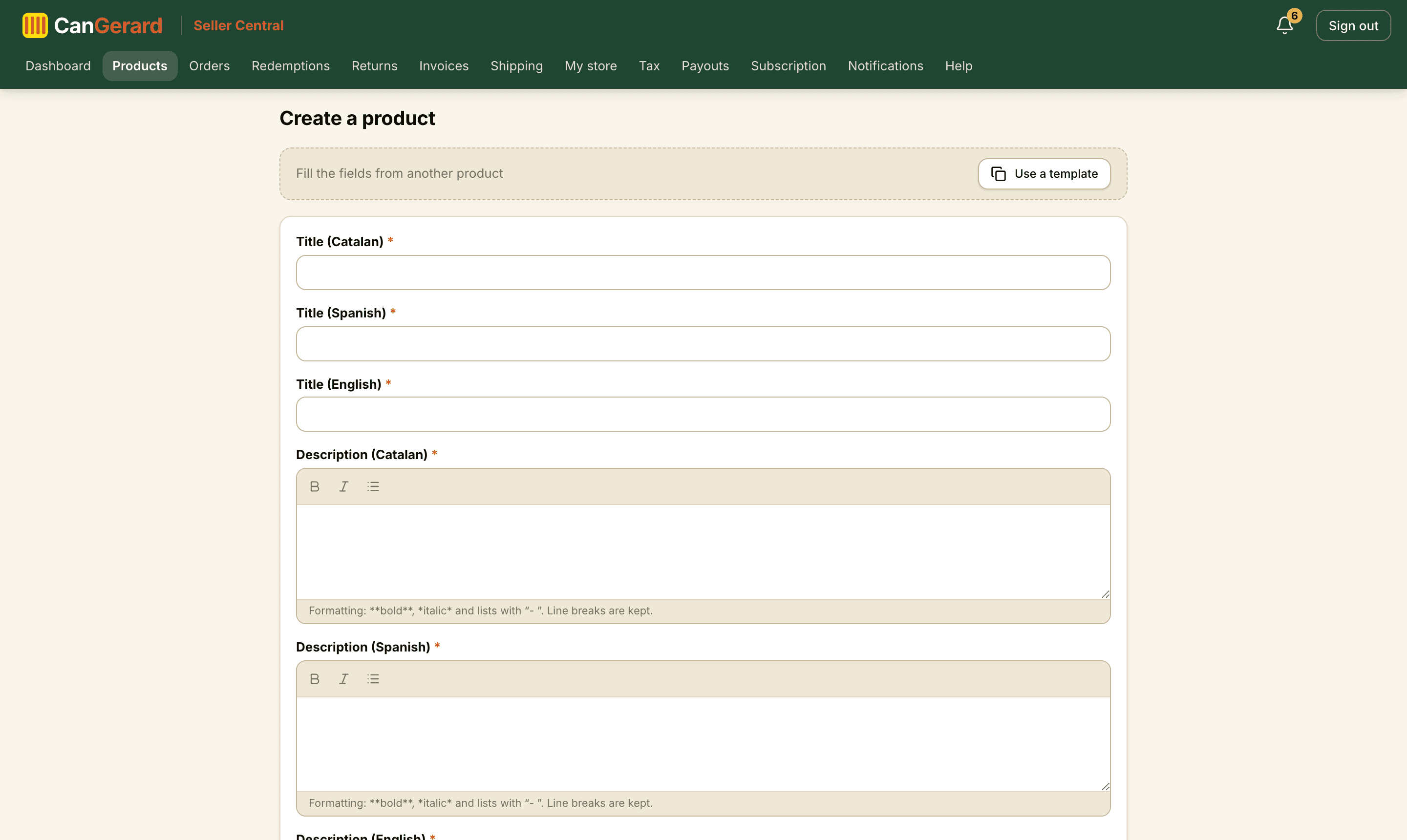This screenshot has height=840, width=1407.
Task: Open the notifications bell icon
Action: click(1284, 25)
